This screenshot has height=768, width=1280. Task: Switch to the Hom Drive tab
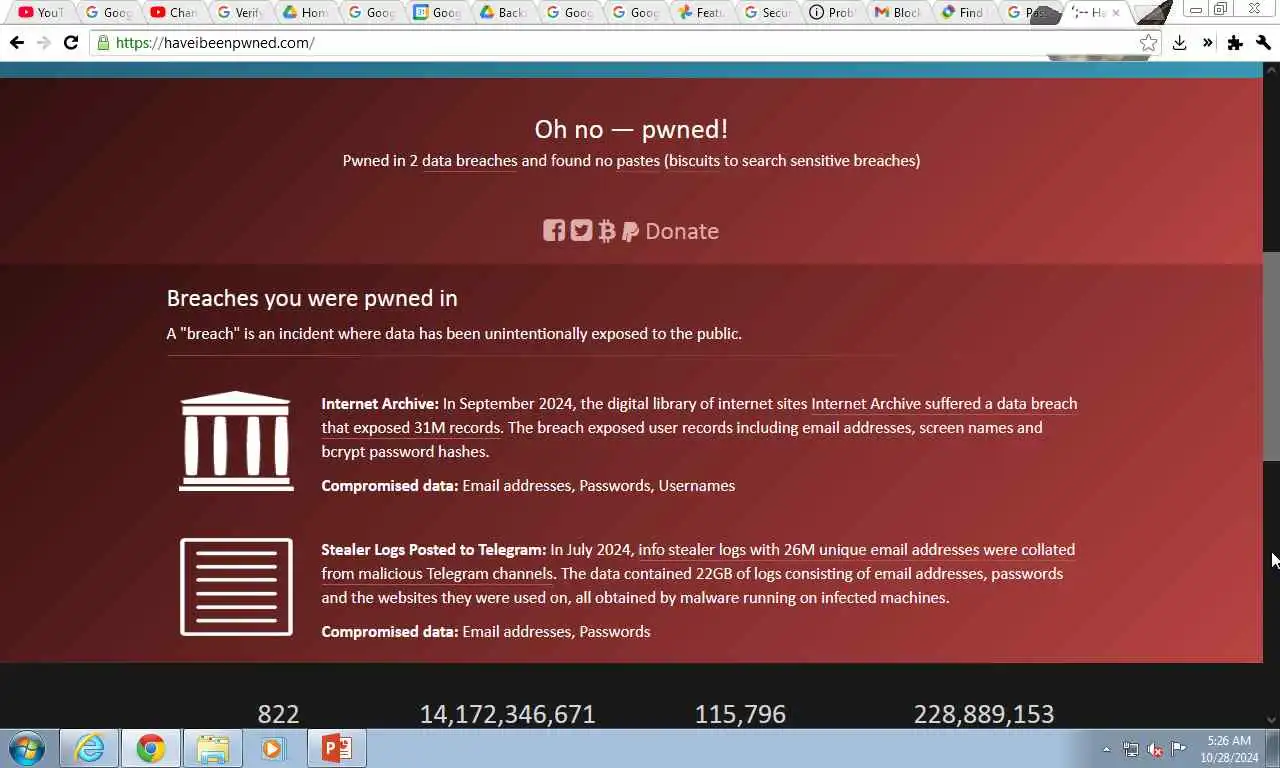click(305, 12)
